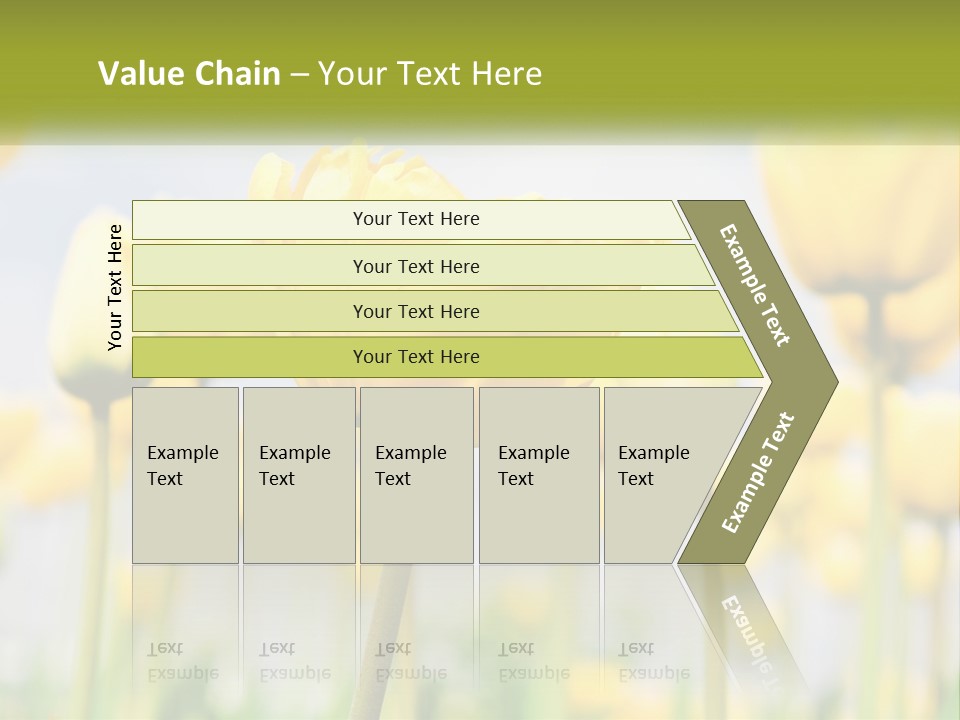Select "Your Text Here" in the slide title

[430, 74]
